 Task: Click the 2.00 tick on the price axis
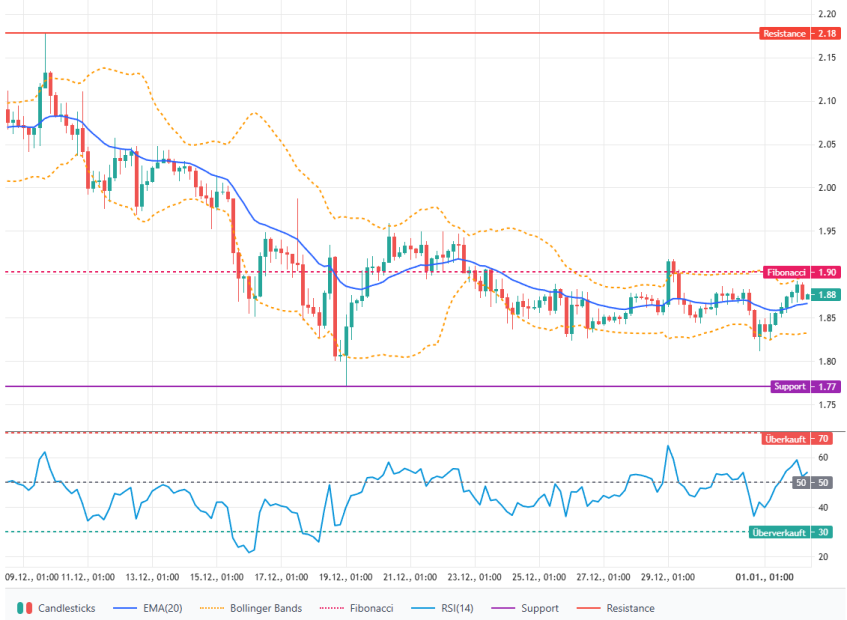(x=827, y=188)
